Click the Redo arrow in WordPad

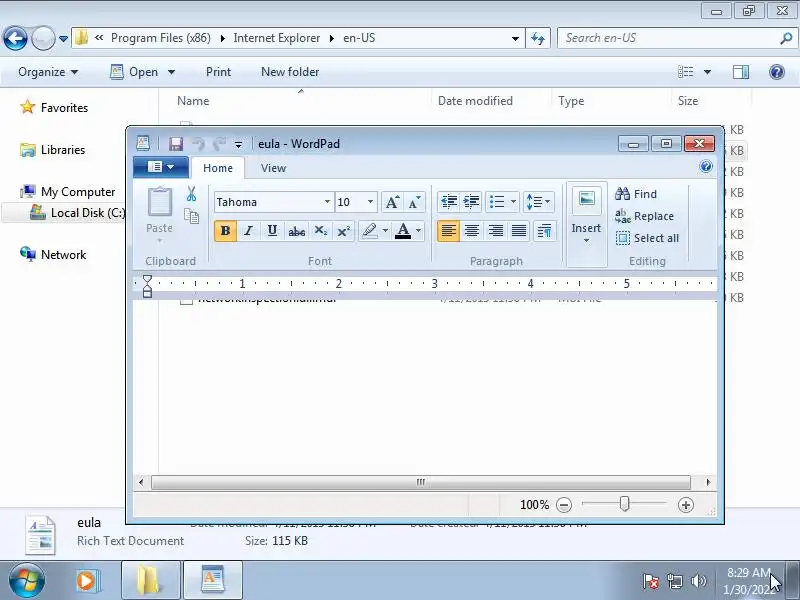(x=220, y=144)
